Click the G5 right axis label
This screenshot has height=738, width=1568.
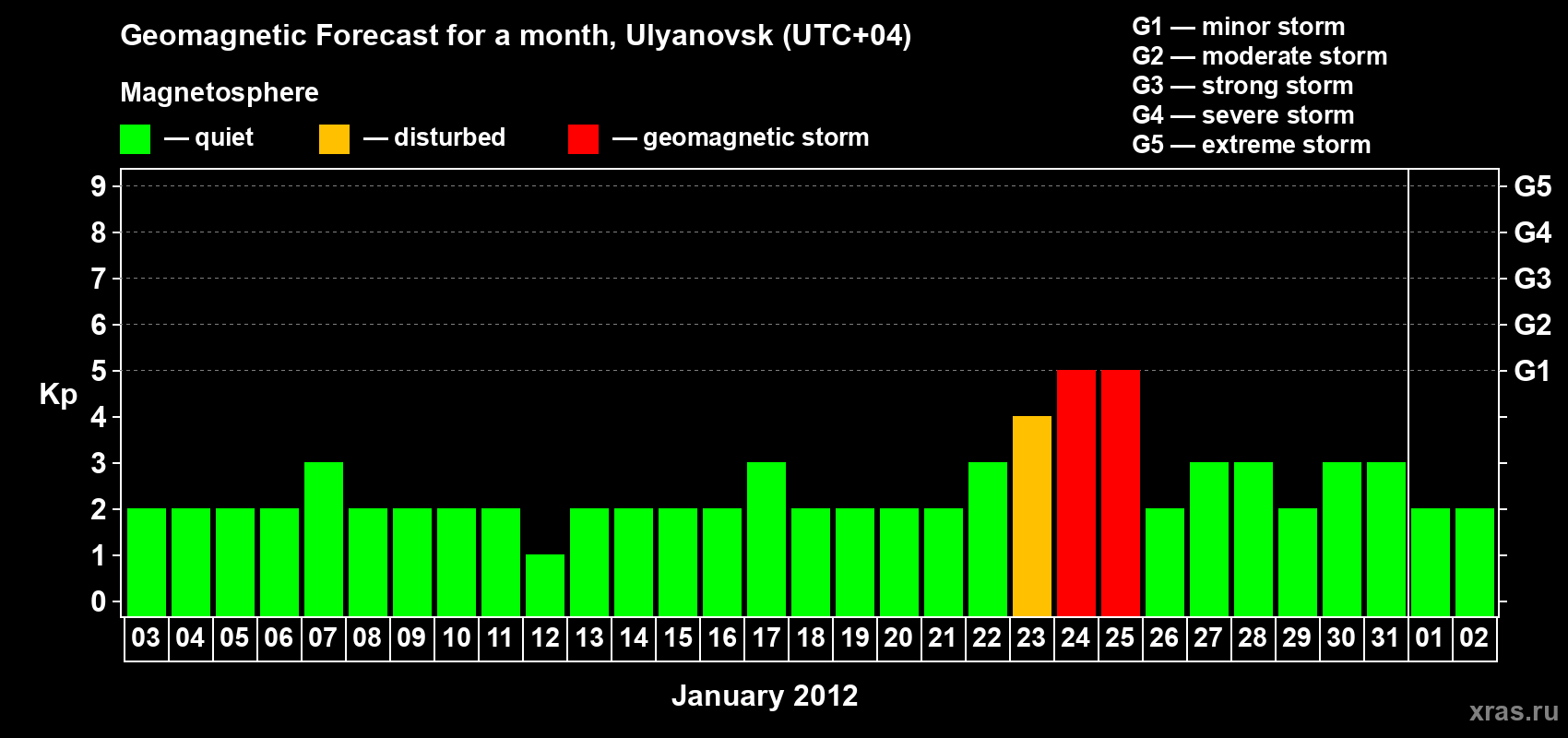(1533, 186)
